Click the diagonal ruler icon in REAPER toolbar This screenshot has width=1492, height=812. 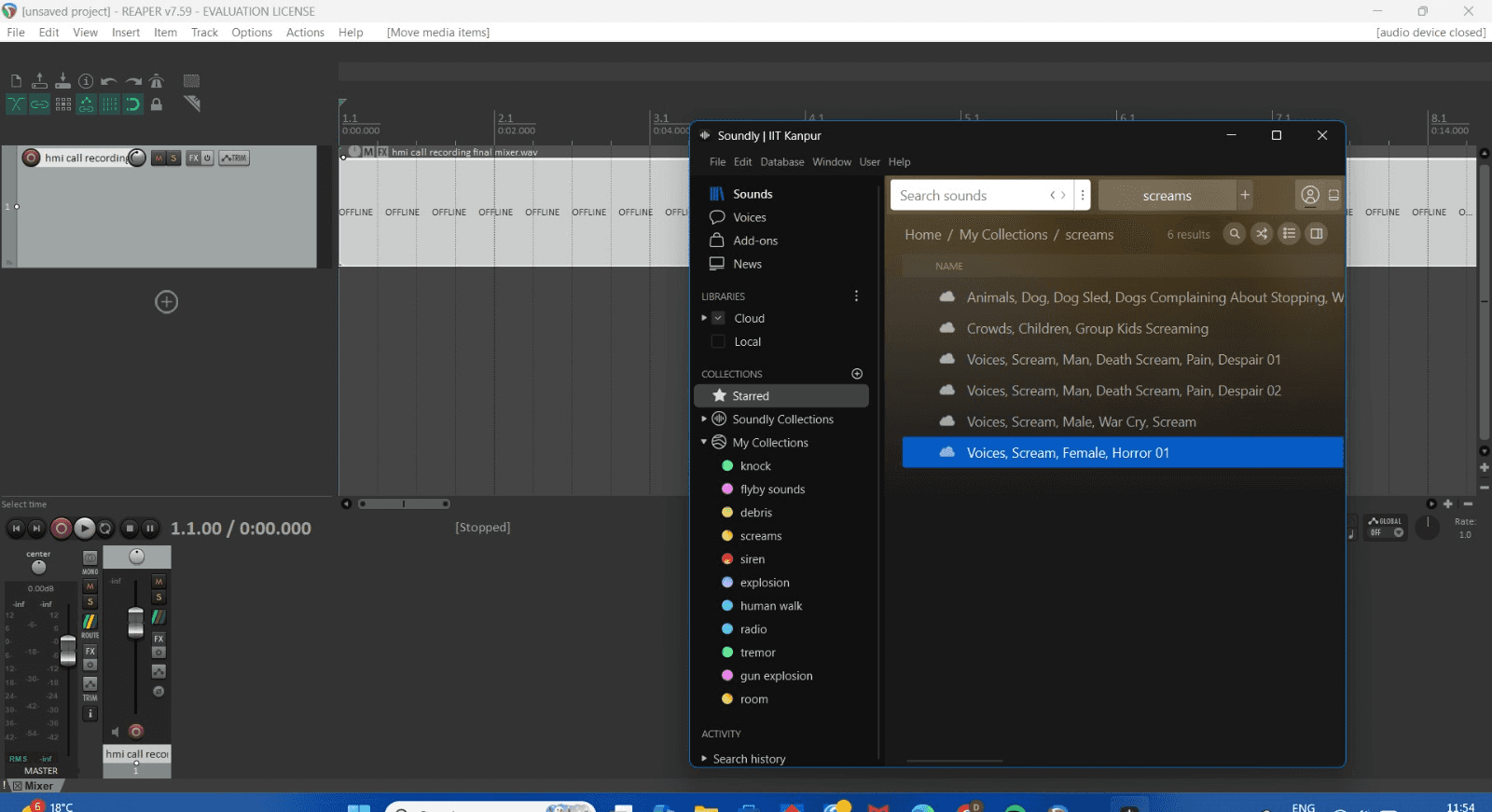click(192, 104)
